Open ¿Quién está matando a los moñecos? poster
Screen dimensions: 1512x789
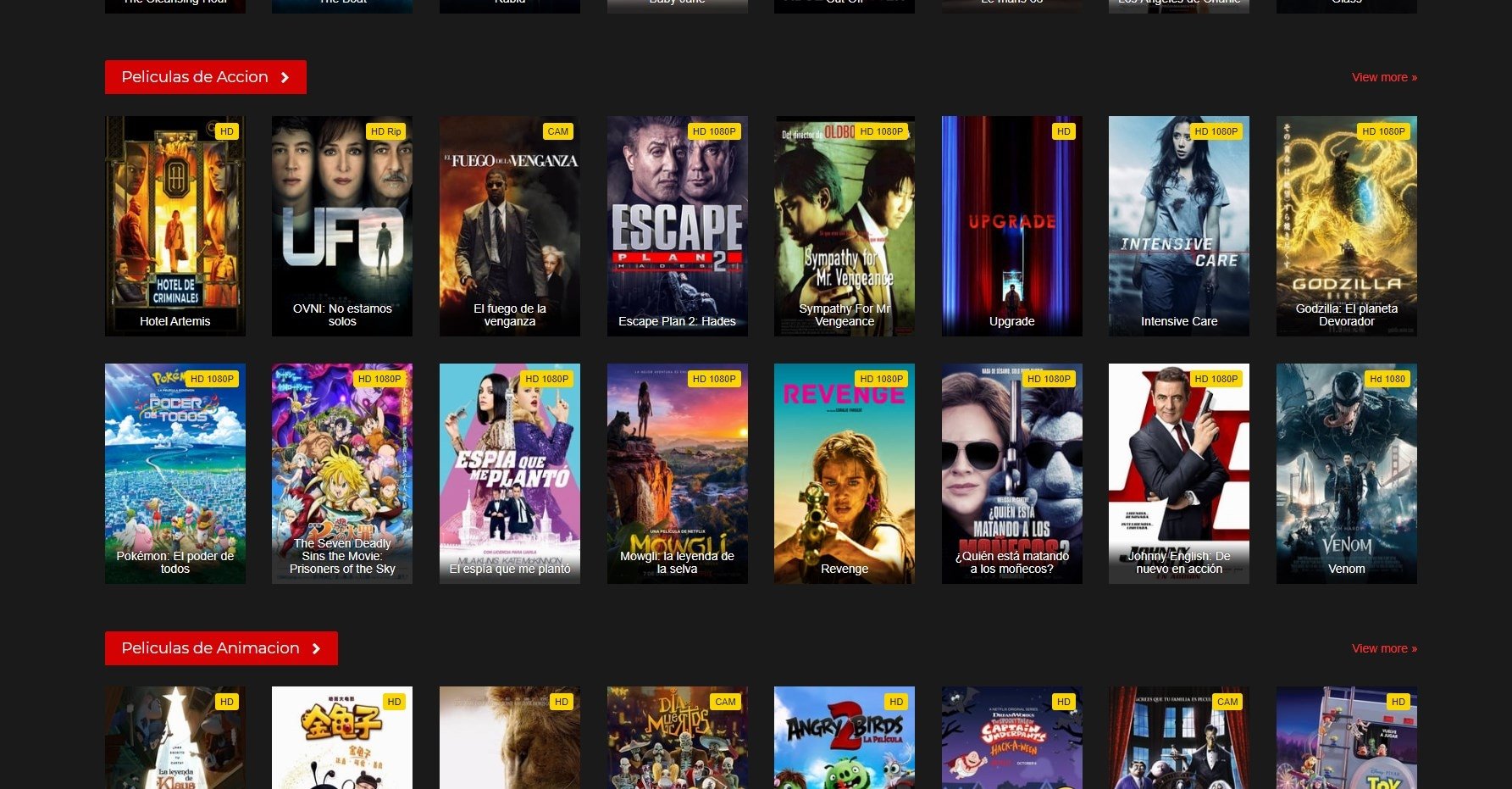(x=1012, y=474)
